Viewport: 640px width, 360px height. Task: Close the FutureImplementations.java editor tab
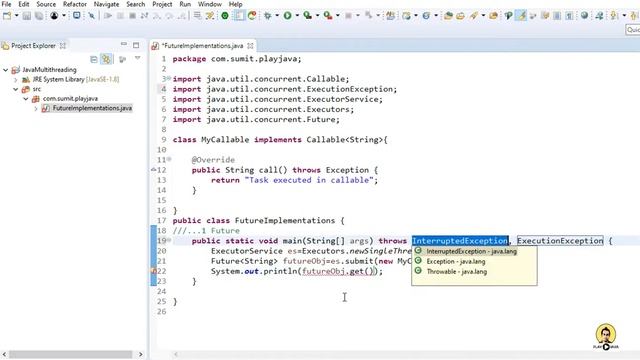point(250,46)
